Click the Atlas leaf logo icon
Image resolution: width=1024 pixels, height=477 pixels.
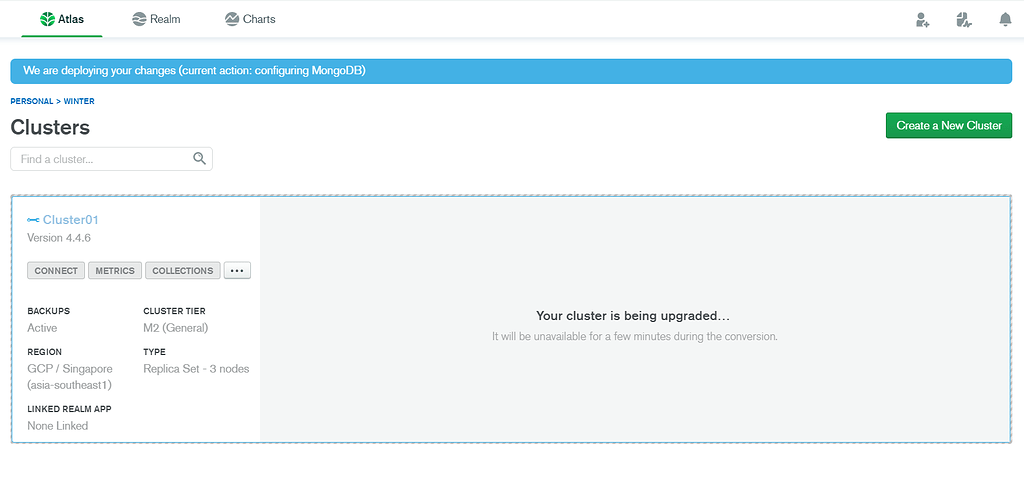pyautogui.click(x=47, y=19)
